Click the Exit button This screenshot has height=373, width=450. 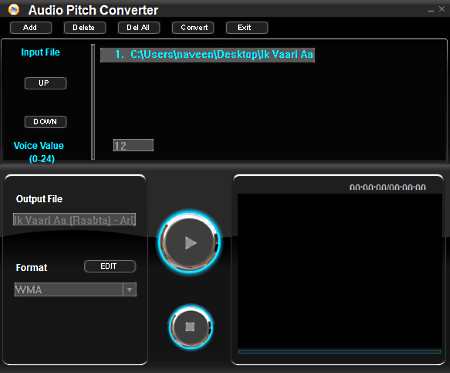point(247,28)
